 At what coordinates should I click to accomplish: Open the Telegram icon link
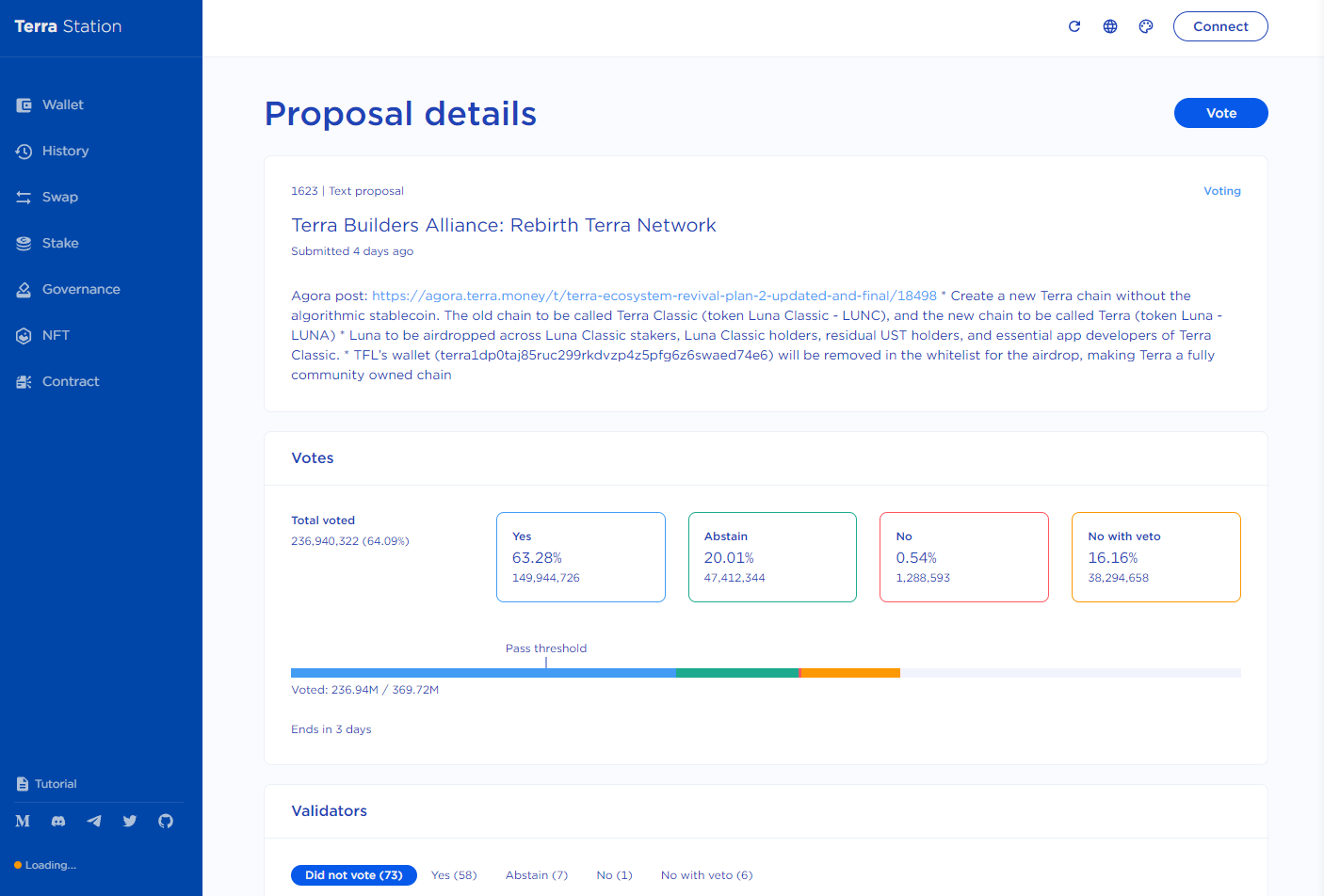tap(94, 821)
